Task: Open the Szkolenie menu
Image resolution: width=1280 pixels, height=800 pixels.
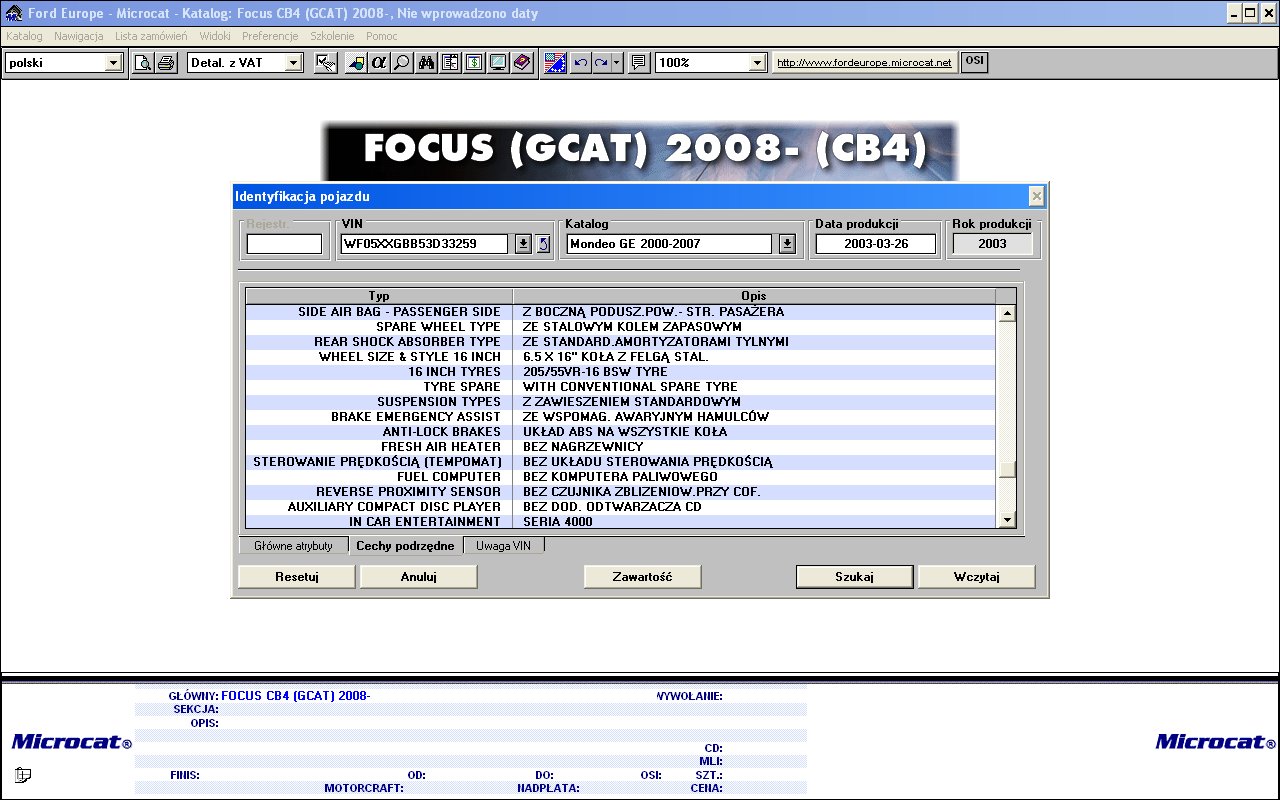Action: coord(332,36)
